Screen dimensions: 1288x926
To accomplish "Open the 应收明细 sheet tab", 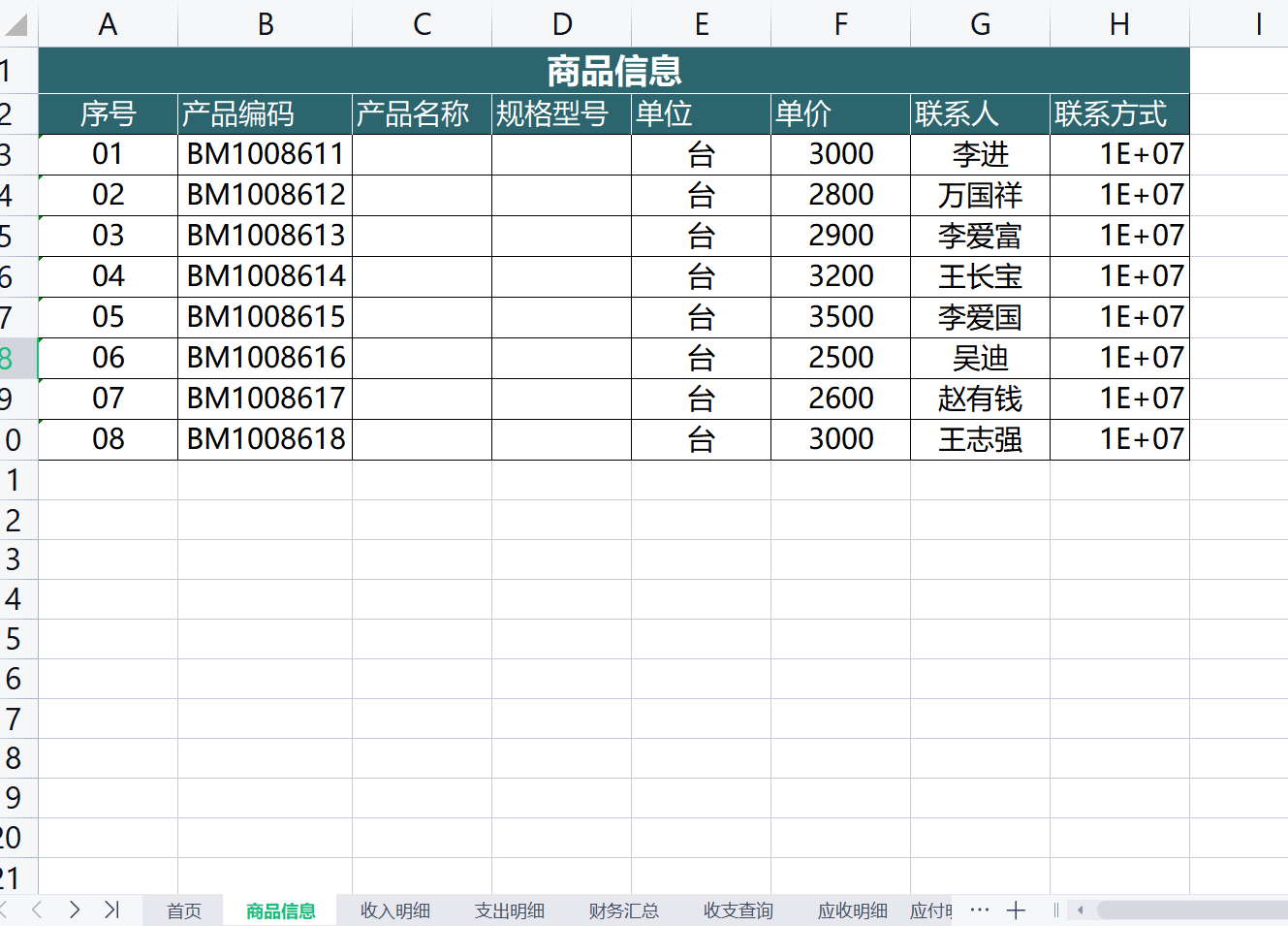I will 851,910.
